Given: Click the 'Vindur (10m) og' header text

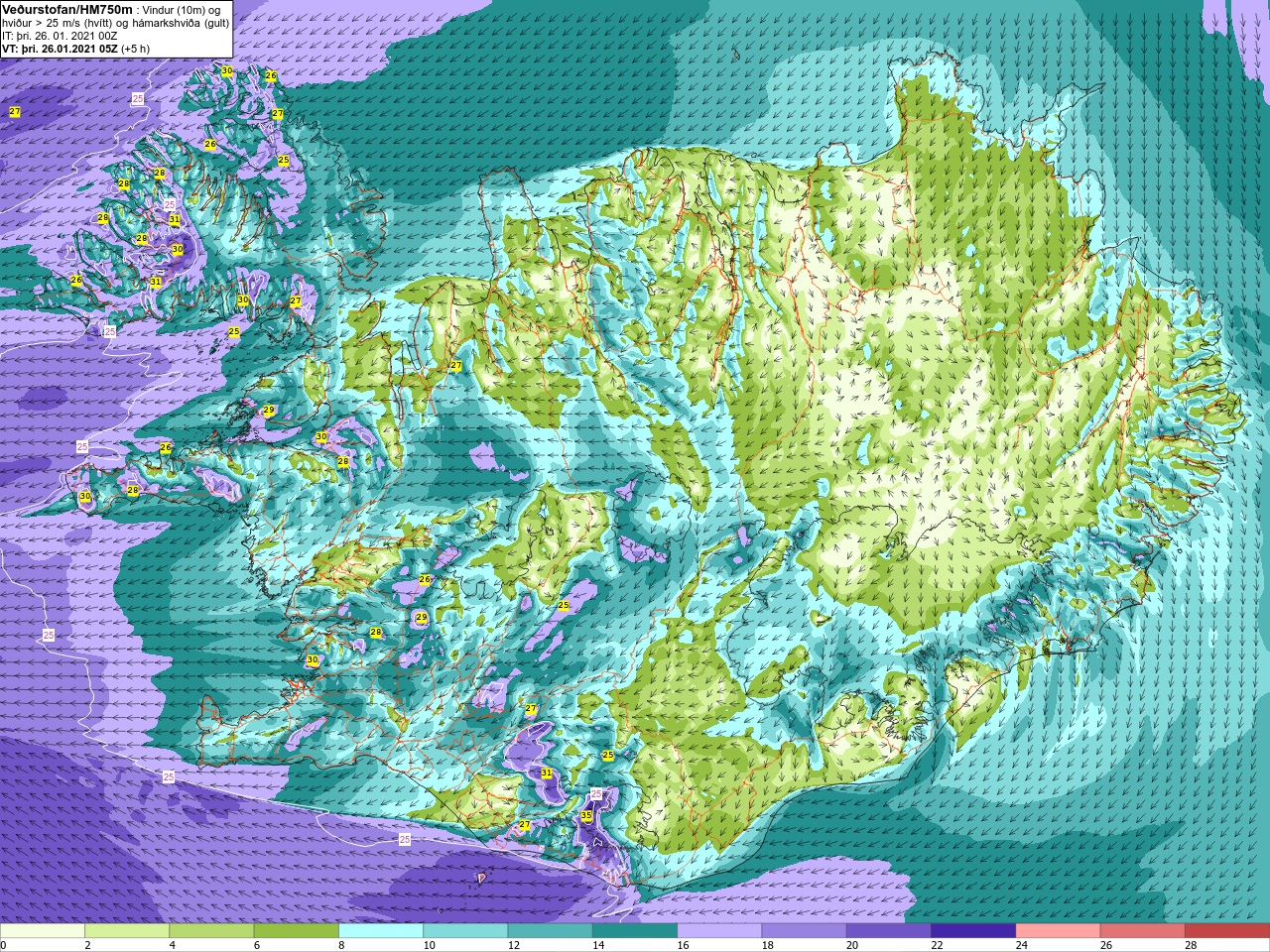Looking at the screenshot, I should click(x=182, y=10).
